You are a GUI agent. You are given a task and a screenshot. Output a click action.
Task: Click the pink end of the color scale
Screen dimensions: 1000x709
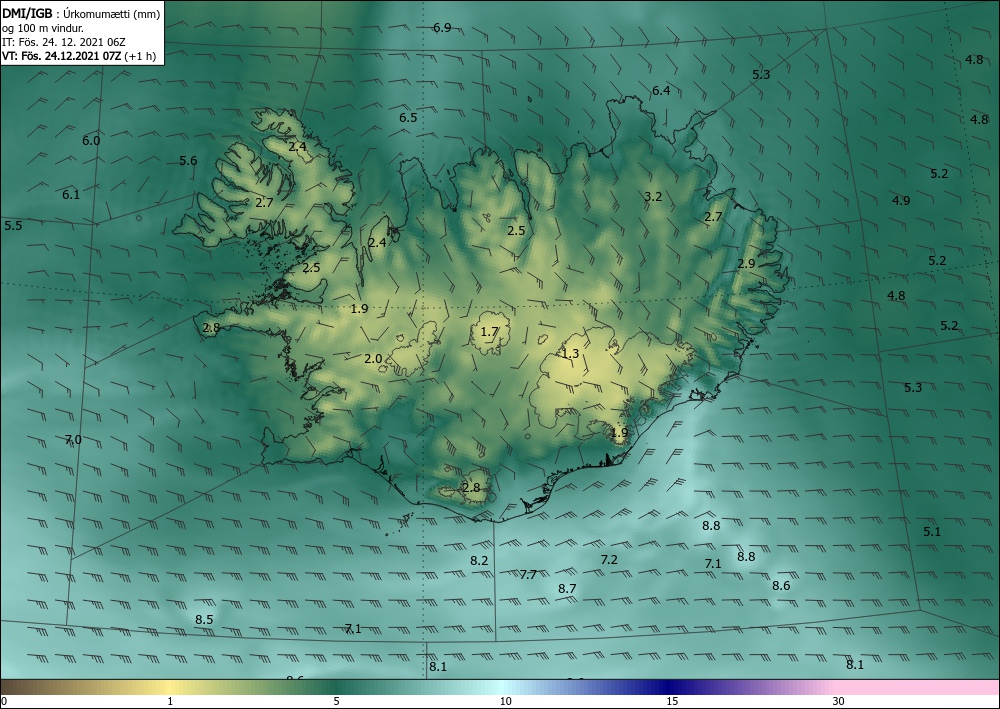[x=918, y=687]
